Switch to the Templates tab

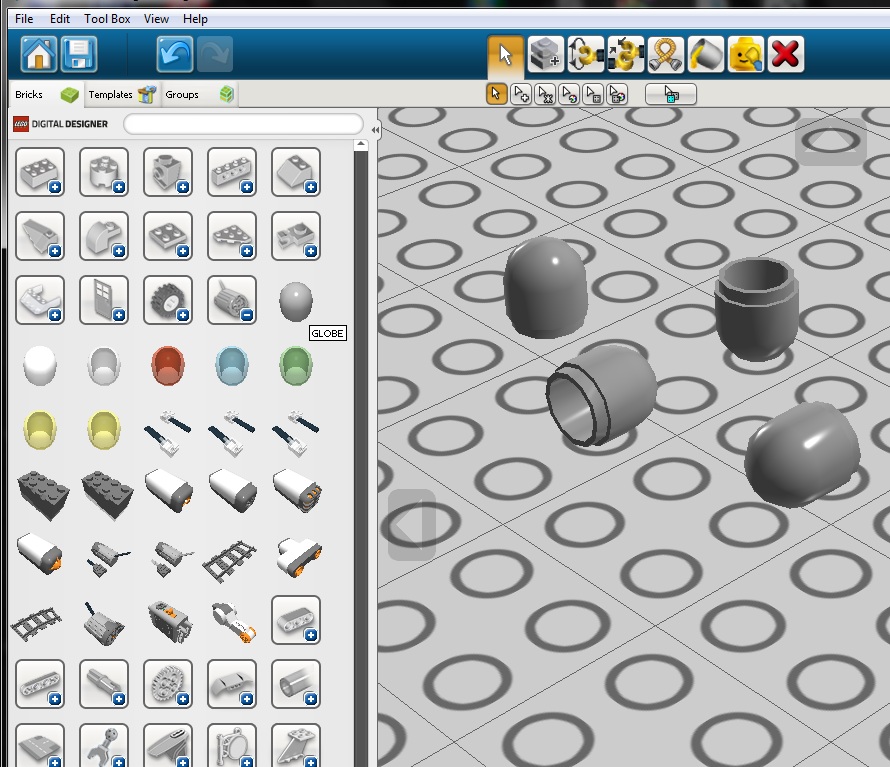121,94
